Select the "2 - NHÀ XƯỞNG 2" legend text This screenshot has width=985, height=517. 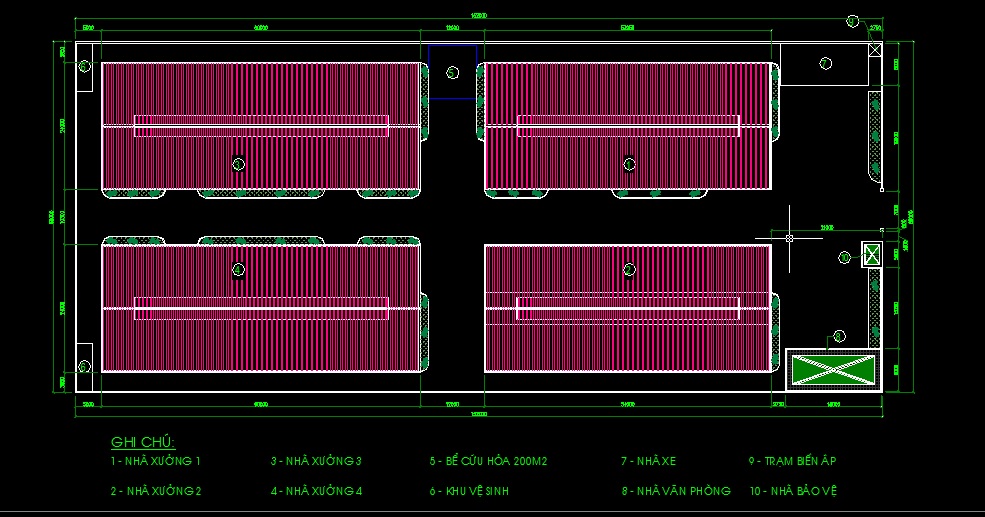tap(156, 491)
